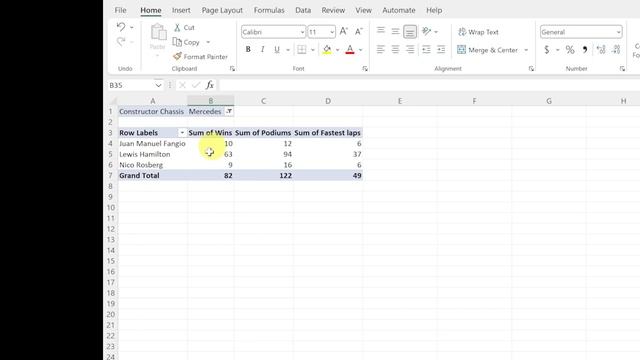
Task: Apply cell borders icon
Action: [302, 50]
